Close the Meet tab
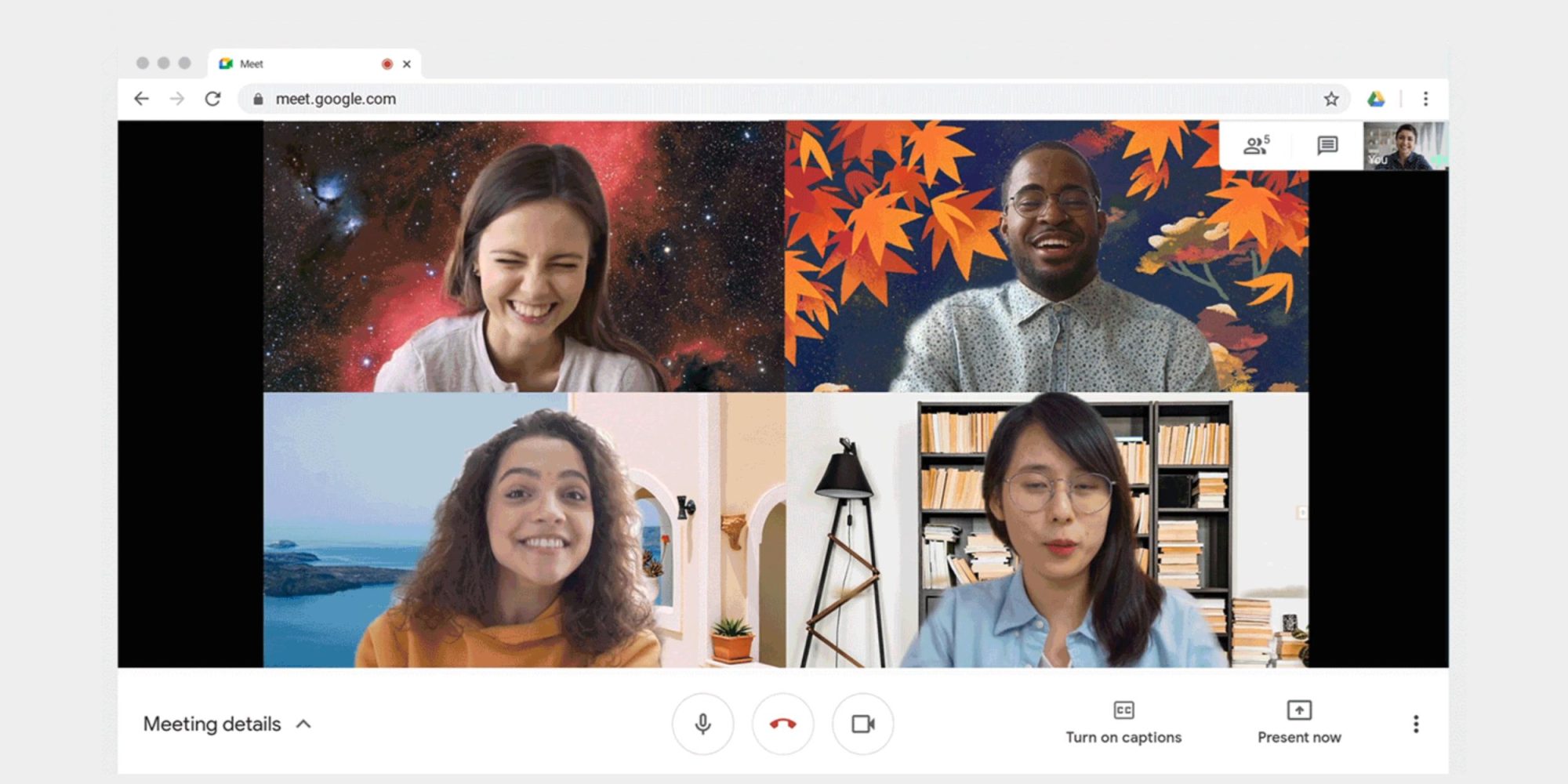Viewport: 1568px width, 784px height. (x=407, y=64)
